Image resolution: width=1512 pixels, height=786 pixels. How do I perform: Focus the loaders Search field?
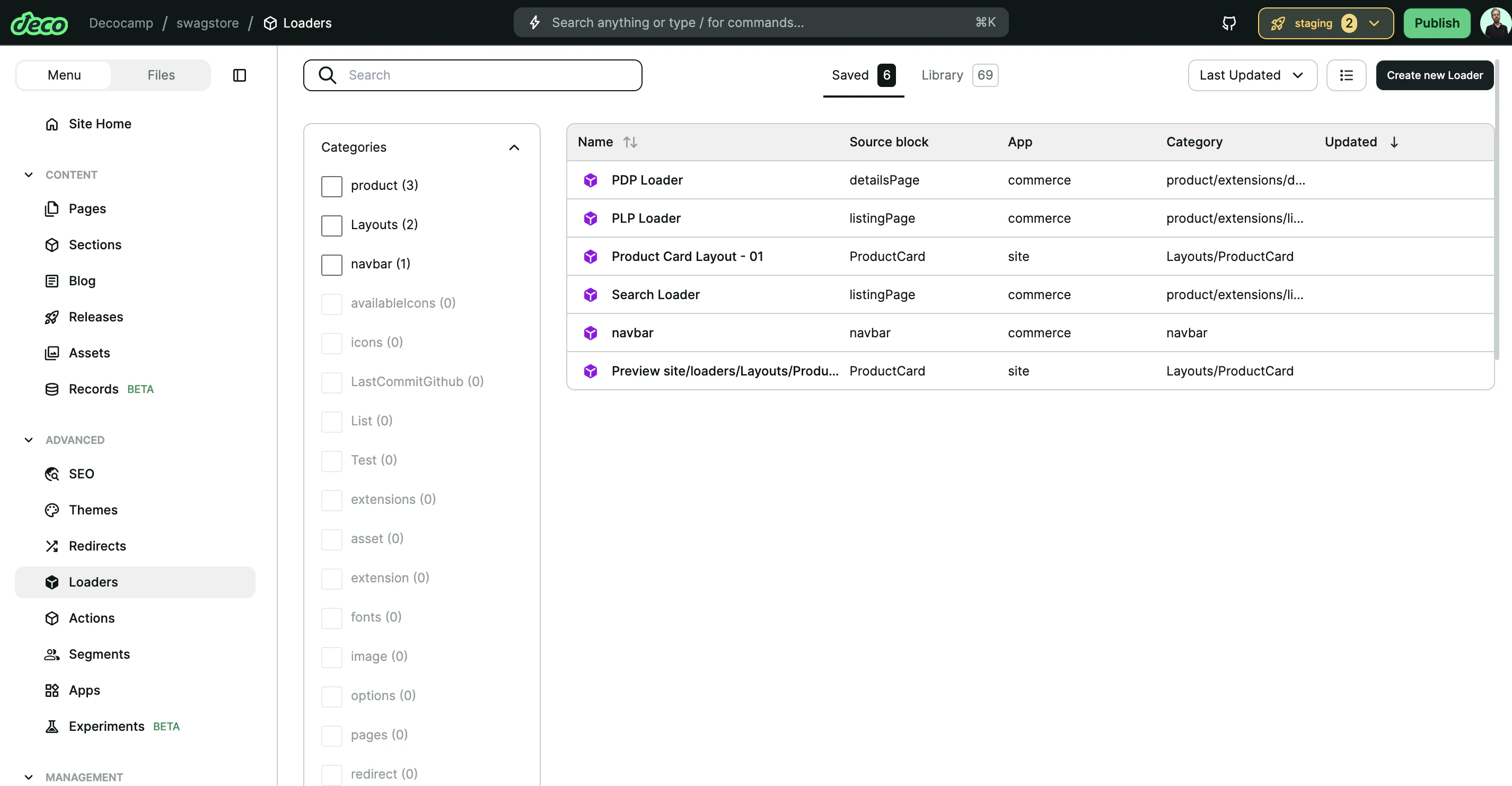click(x=487, y=75)
